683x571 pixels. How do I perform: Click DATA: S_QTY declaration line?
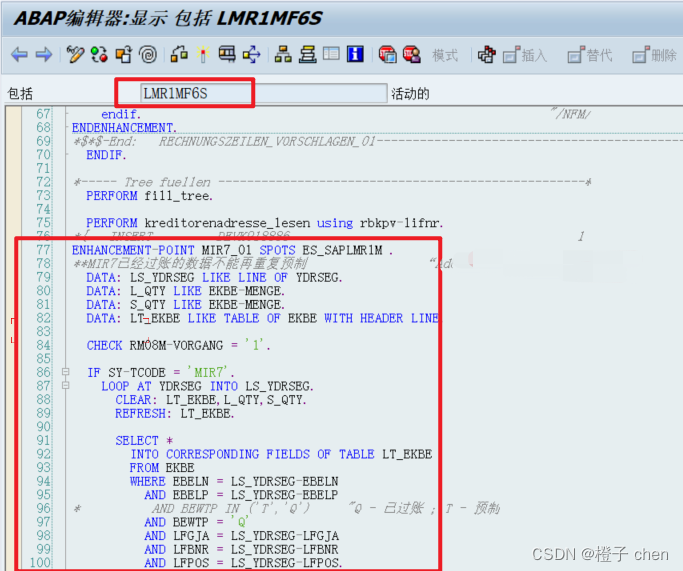(186, 304)
